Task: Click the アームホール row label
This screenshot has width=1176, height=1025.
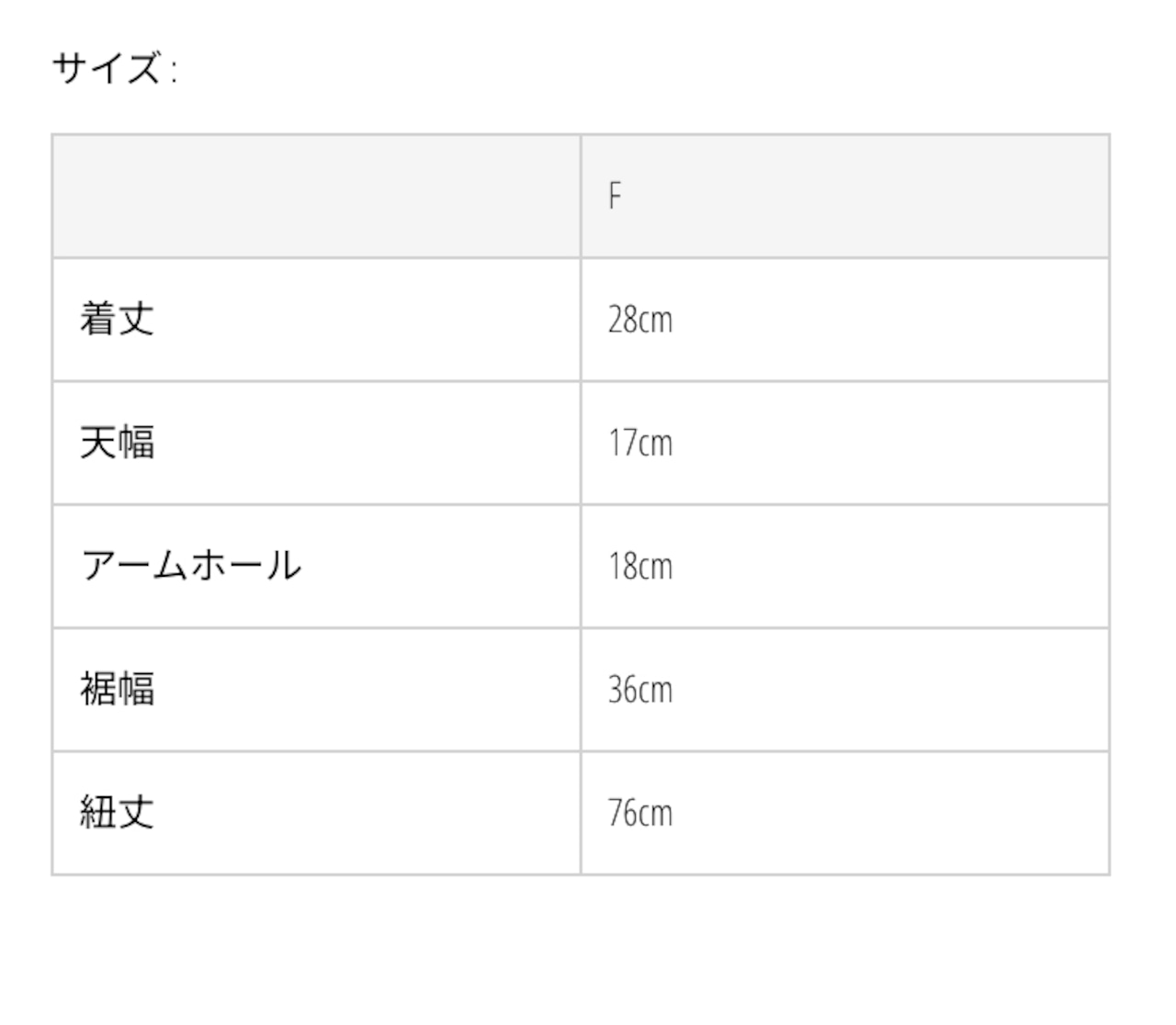Action: click(191, 566)
